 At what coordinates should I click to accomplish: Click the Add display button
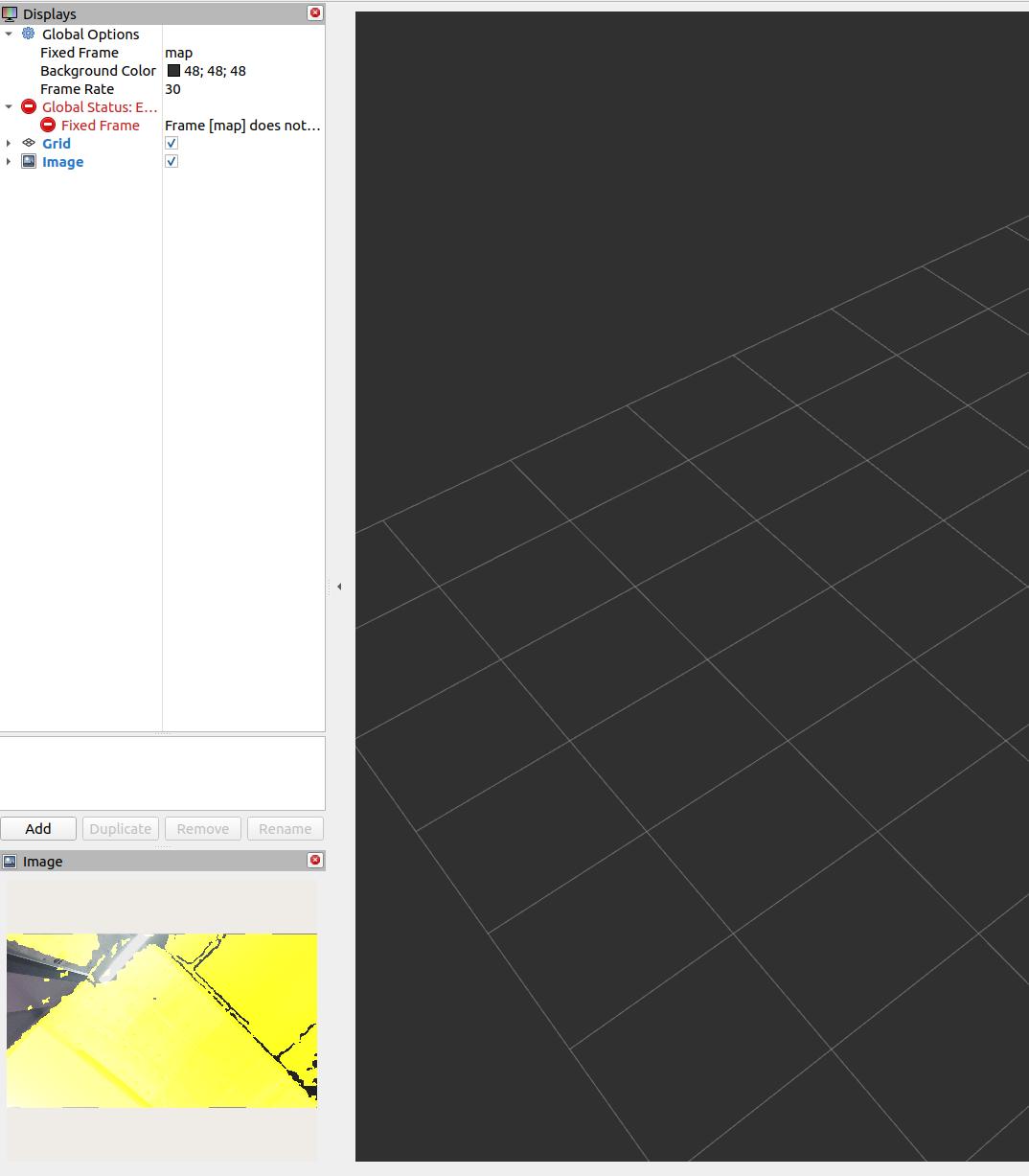38,828
